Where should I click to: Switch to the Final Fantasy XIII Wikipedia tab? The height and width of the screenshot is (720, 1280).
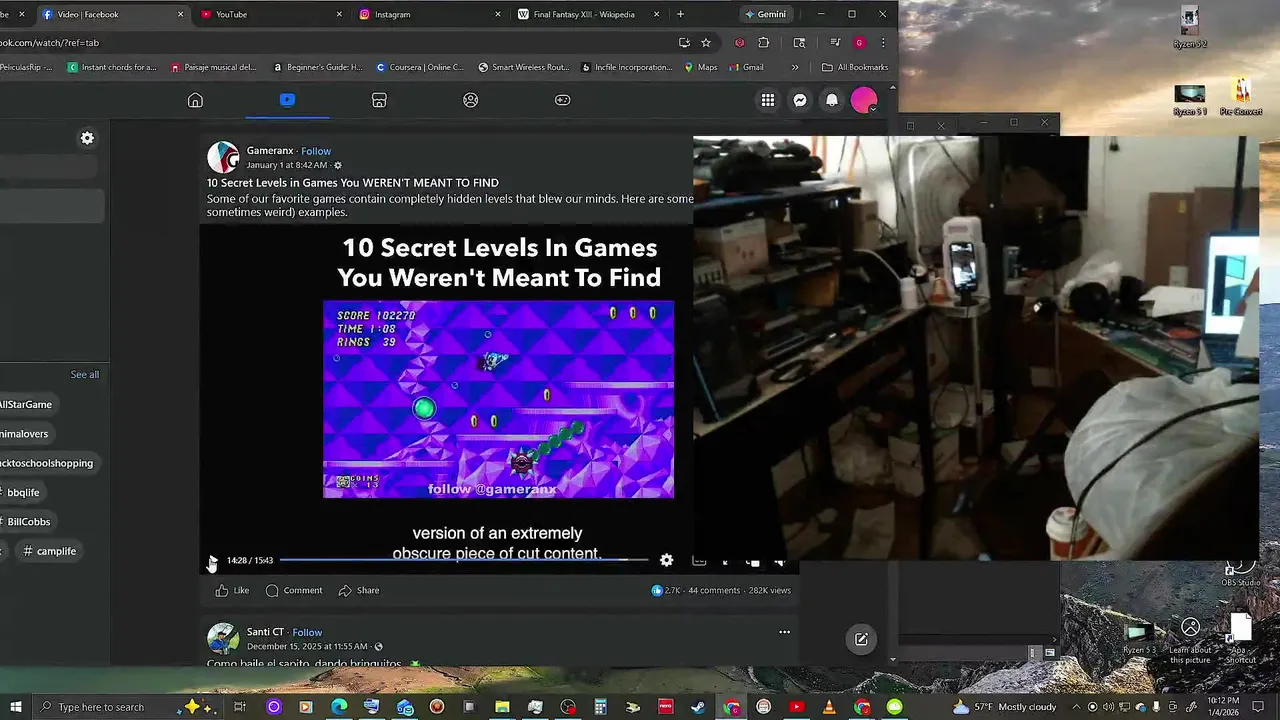coord(589,14)
